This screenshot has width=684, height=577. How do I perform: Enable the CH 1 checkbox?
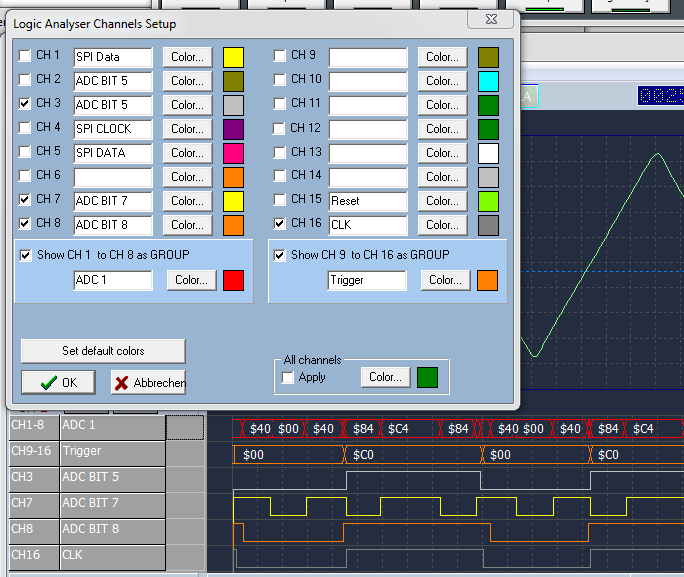(x=25, y=55)
